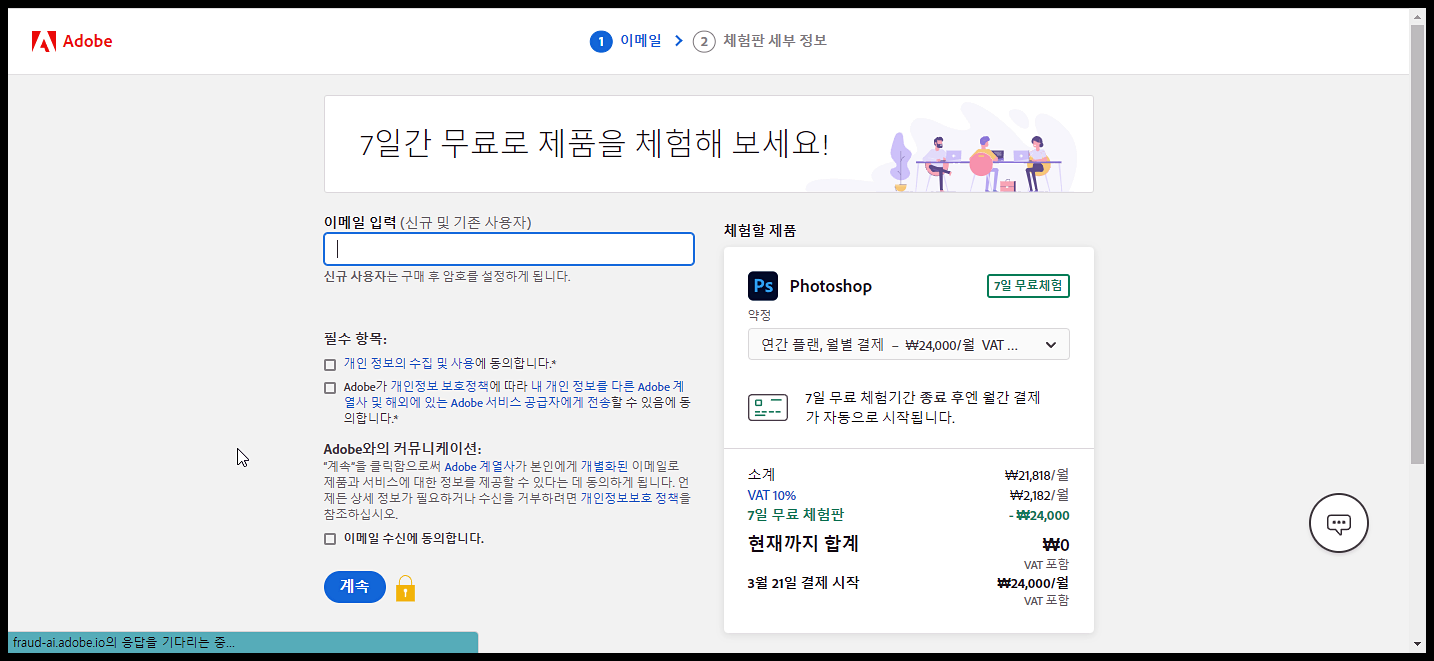The width and height of the screenshot is (1434, 661).
Task: Click the 현재까지 합계 total label
Action: [803, 544]
